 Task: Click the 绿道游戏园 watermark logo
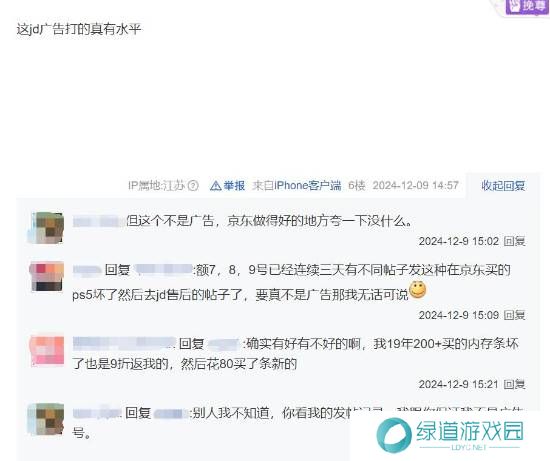[450, 434]
